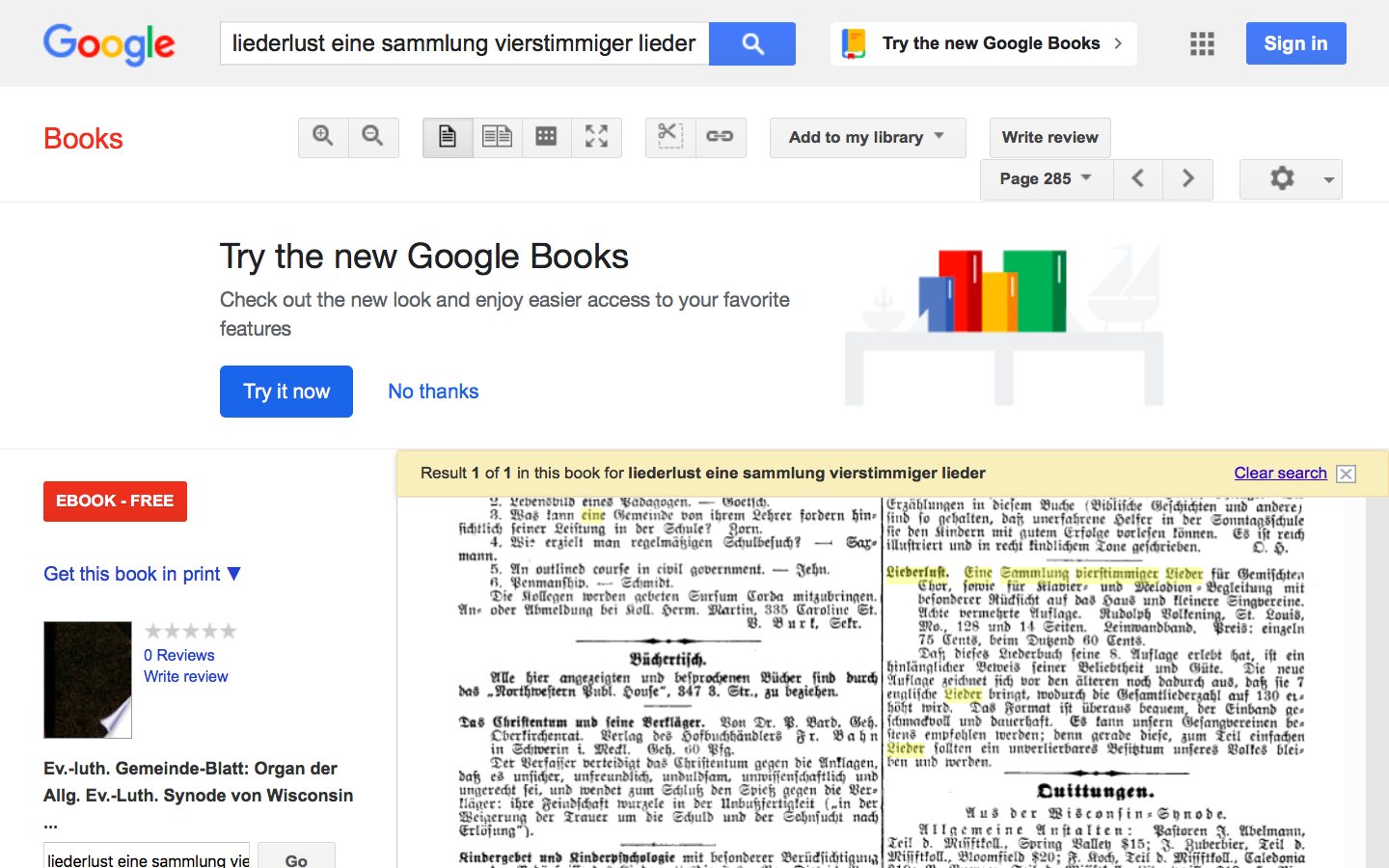1389x868 pixels.
Task: Go to the previous page arrow
Action: tap(1138, 178)
